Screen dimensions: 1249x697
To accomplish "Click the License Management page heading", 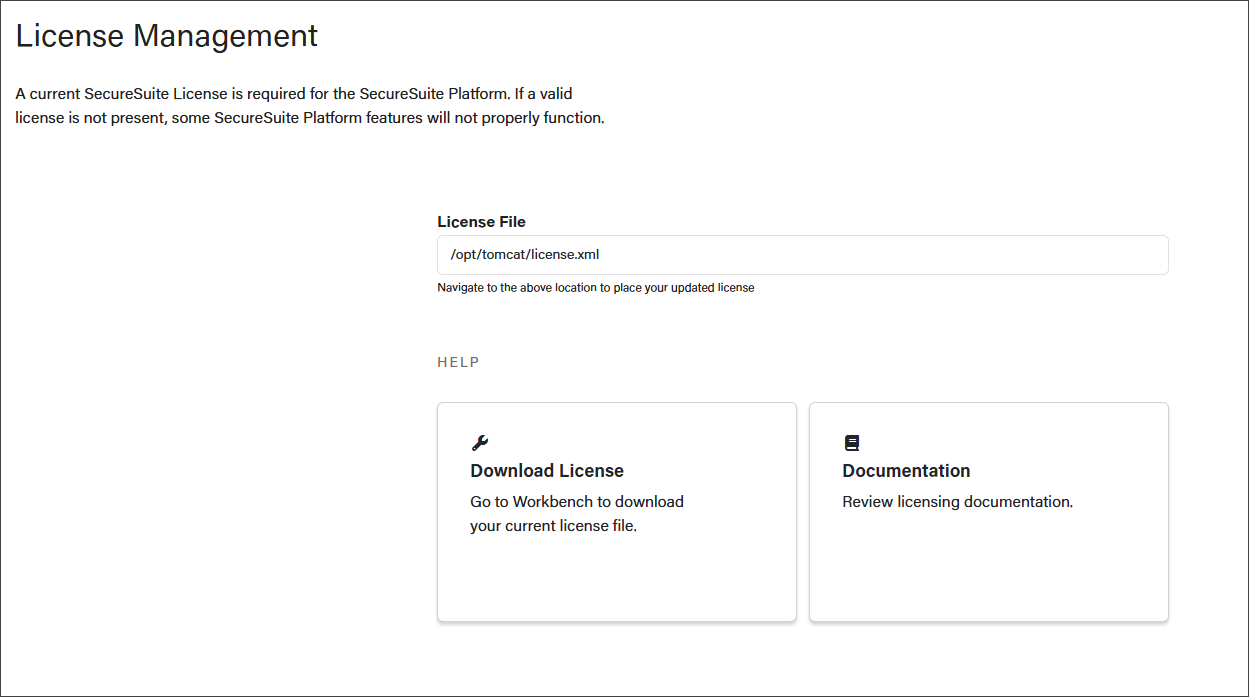I will pos(167,36).
